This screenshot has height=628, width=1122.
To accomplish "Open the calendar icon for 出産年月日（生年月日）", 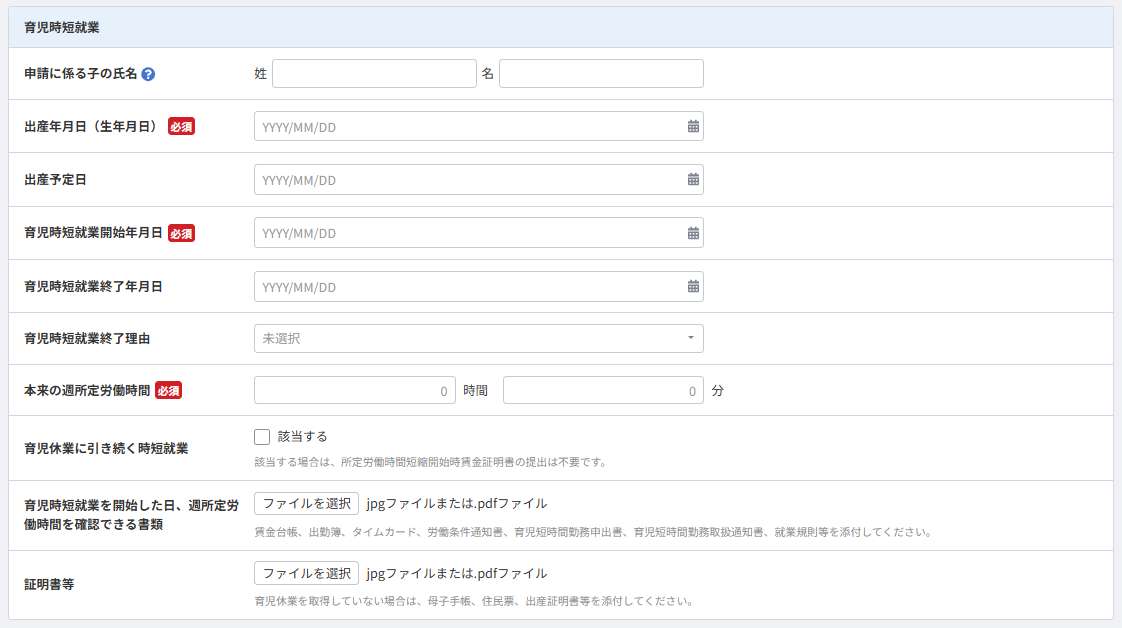I will pyautogui.click(x=693, y=126).
